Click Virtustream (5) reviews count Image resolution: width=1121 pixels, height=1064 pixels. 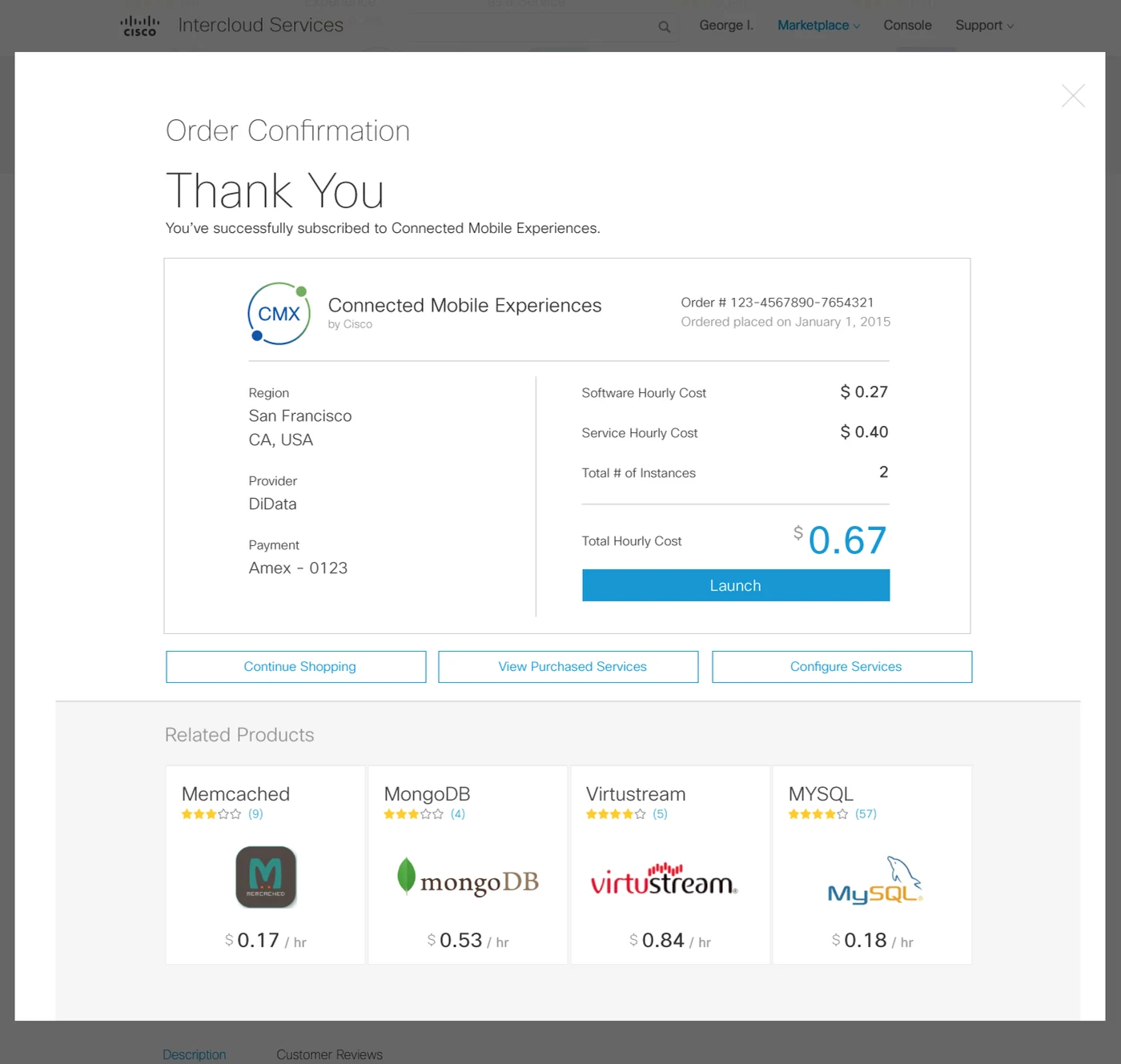tap(660, 814)
